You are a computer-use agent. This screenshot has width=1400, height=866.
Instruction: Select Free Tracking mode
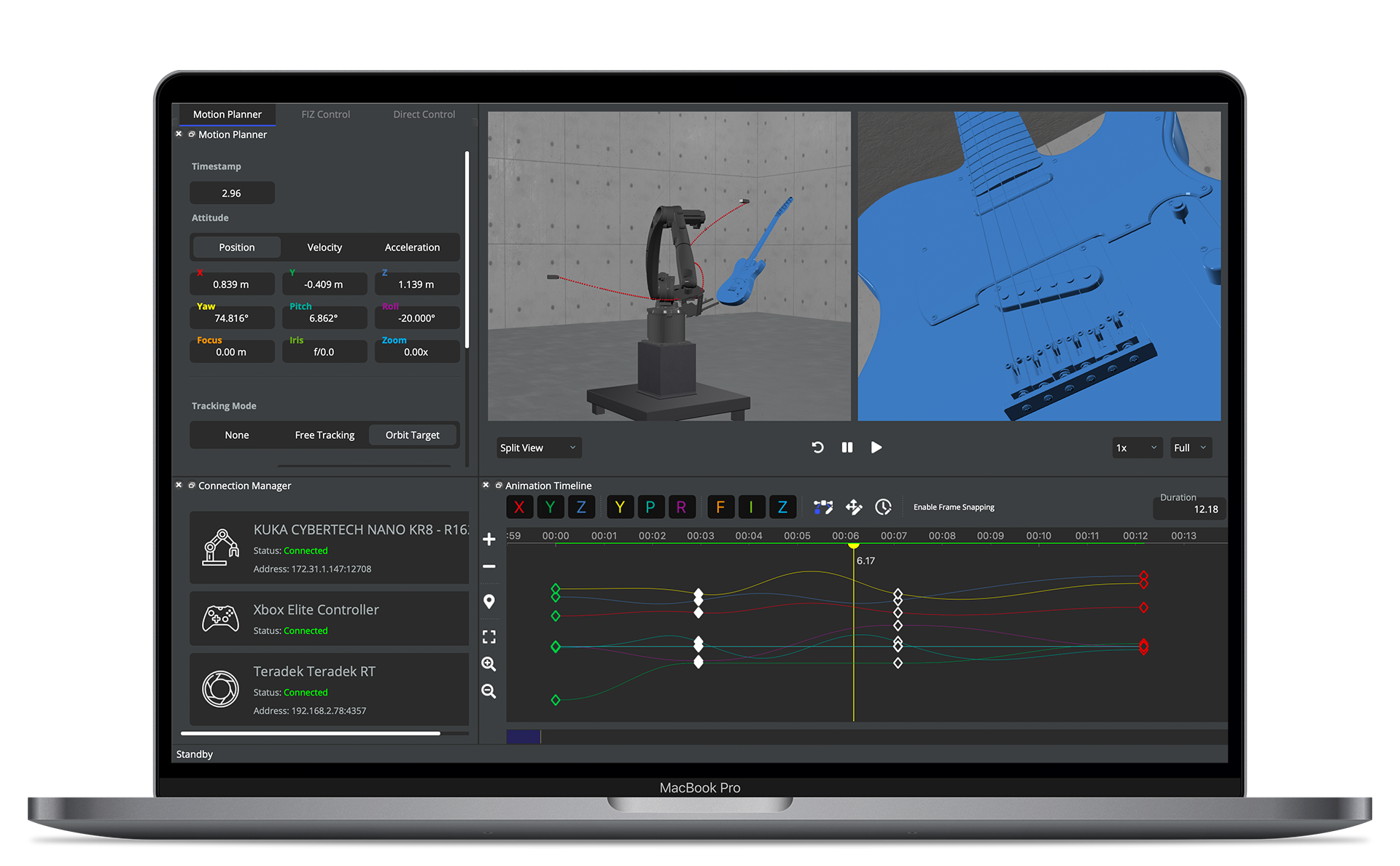tap(324, 434)
